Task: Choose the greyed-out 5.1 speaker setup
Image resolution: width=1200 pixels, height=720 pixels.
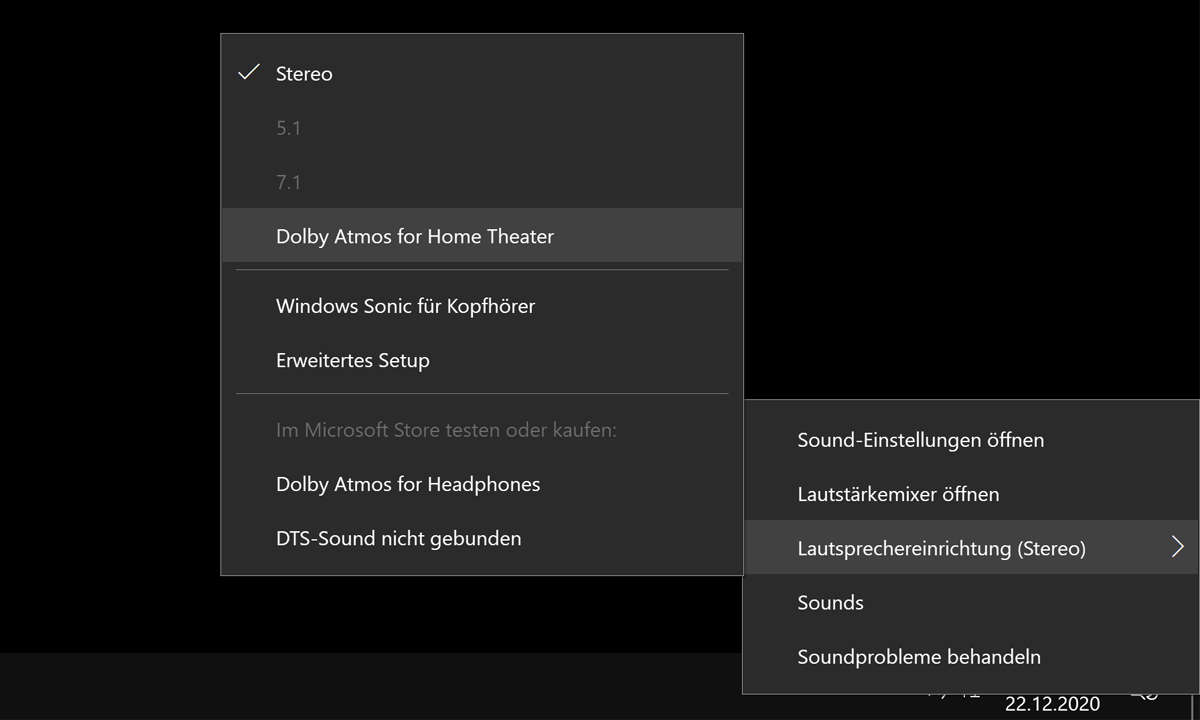Action: (482, 128)
